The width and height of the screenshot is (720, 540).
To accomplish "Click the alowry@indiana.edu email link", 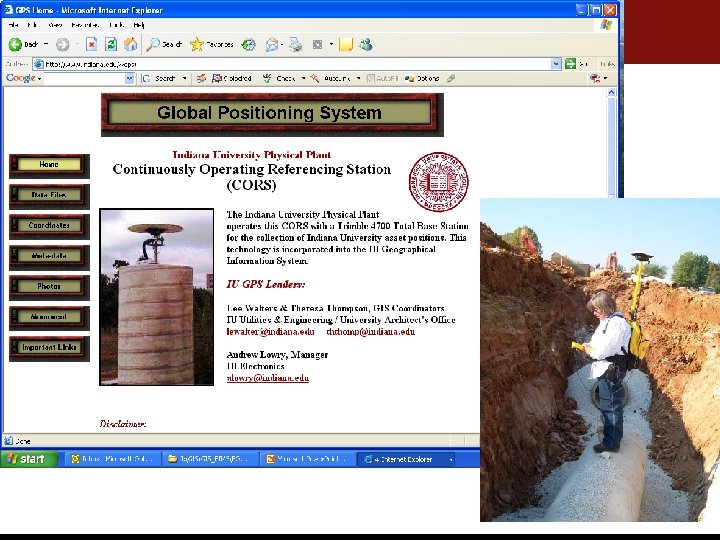I will coord(268,378).
